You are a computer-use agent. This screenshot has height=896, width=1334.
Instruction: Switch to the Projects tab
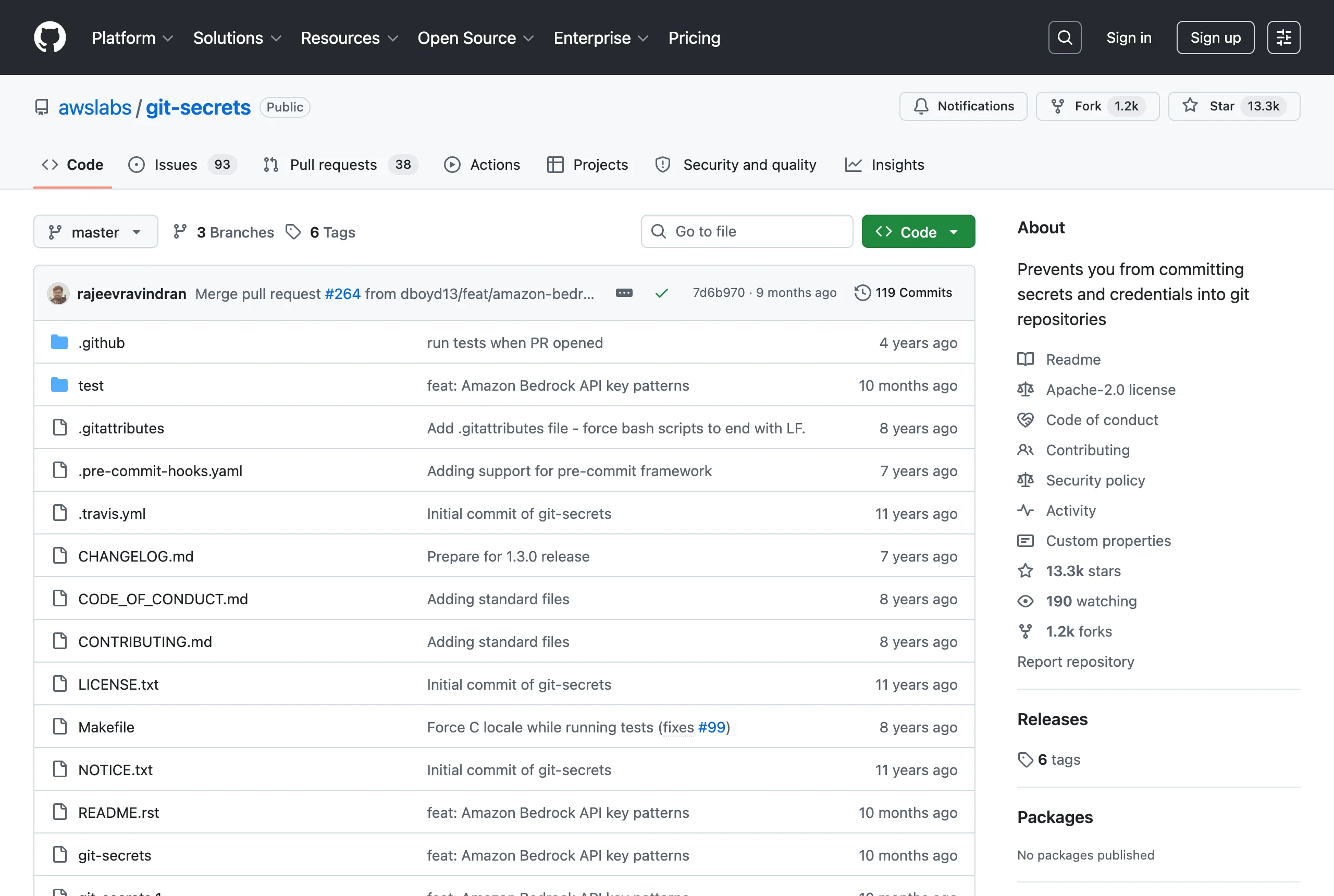pos(587,165)
